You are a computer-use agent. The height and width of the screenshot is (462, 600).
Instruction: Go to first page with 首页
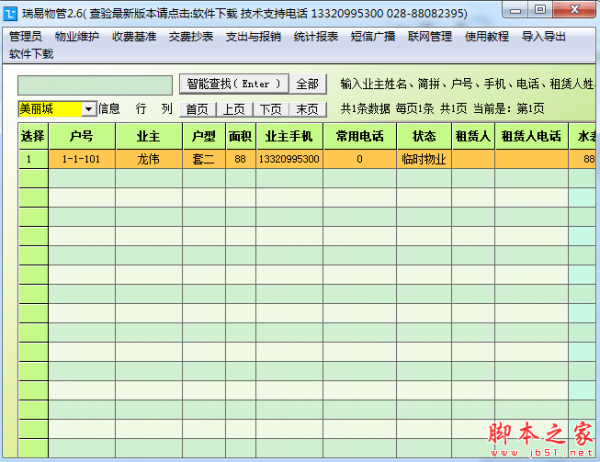[x=197, y=109]
